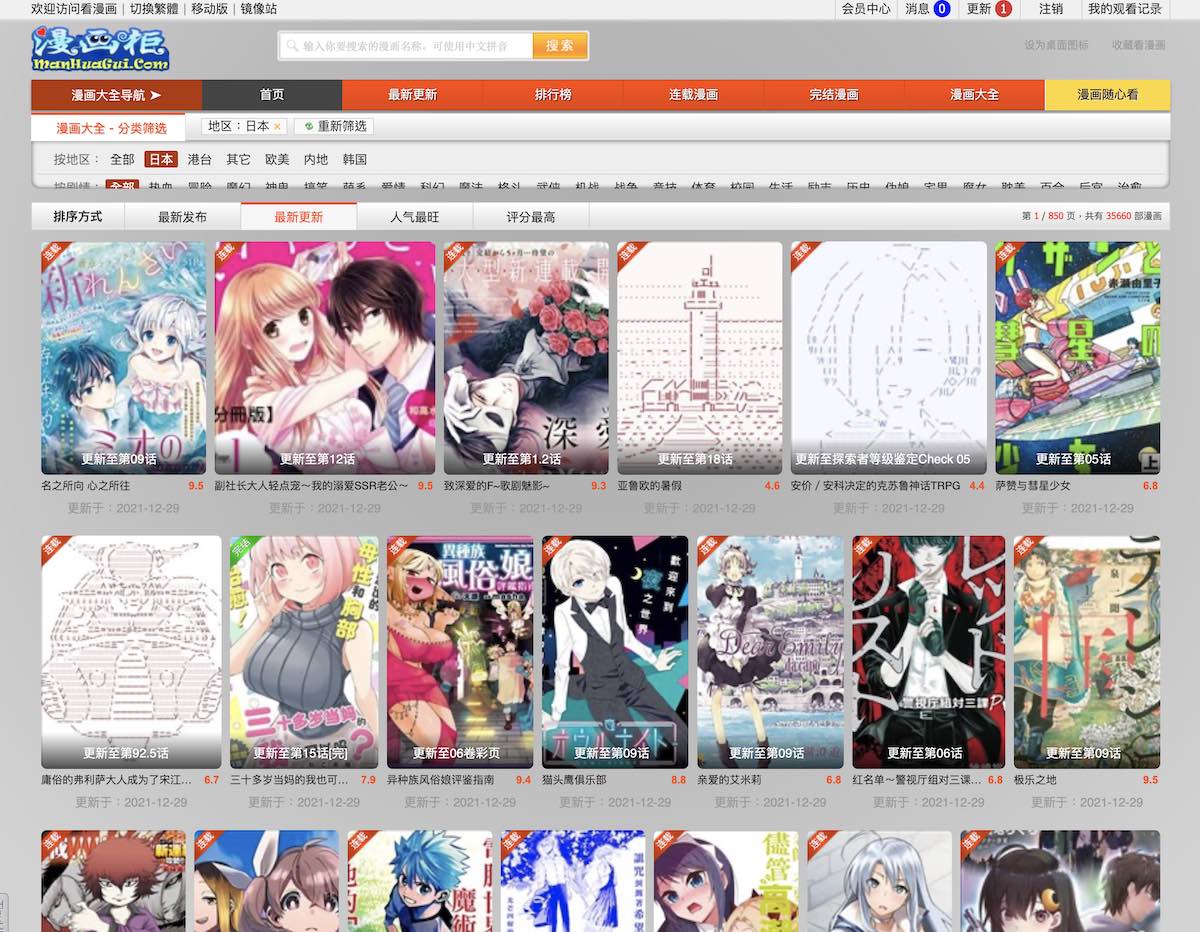This screenshot has height=932, width=1200.
Task: Open cover of 三十多岁当妈的我 manga
Action: tap(304, 652)
